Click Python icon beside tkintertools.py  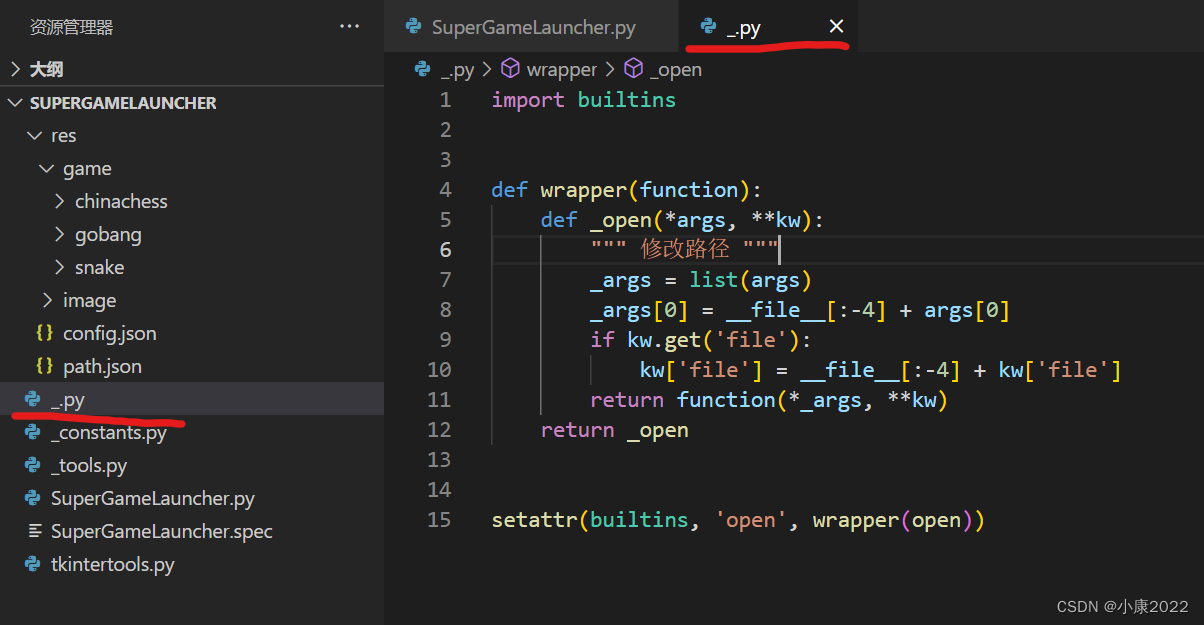(x=33, y=564)
